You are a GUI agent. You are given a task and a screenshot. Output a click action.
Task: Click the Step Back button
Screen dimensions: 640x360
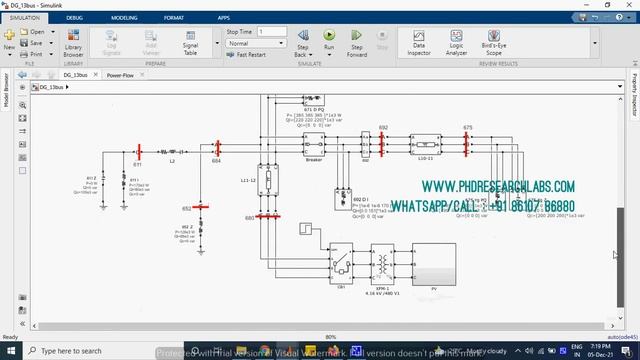click(303, 43)
